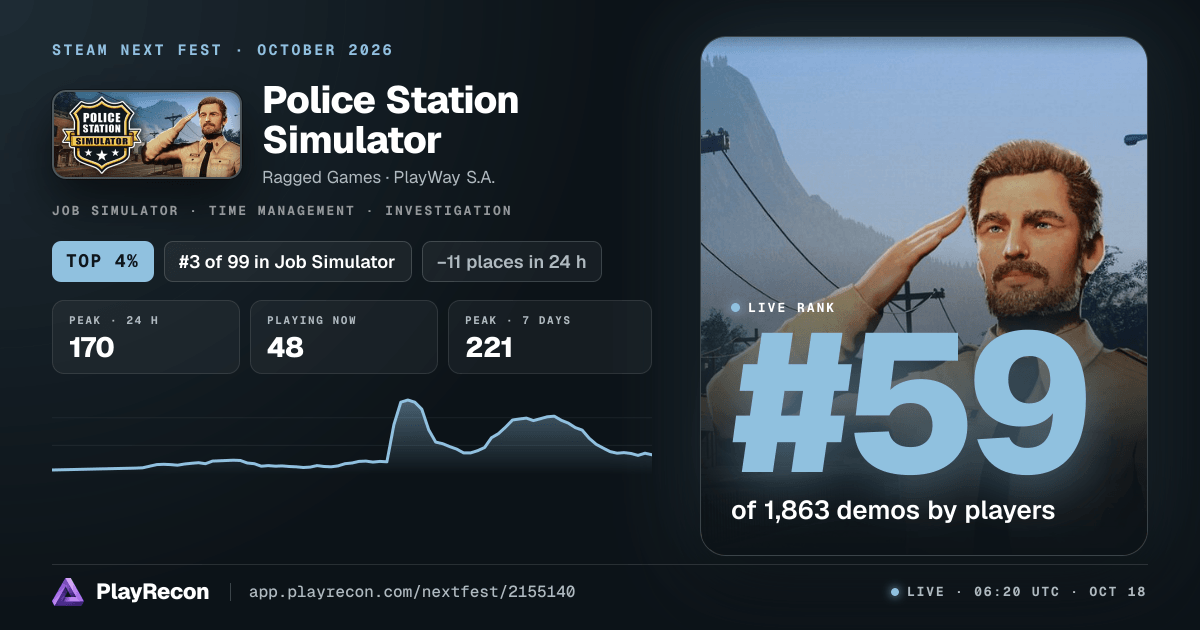Select the PLAYING NOW stat card
Screen dimensions: 1200x630
tap(344, 337)
